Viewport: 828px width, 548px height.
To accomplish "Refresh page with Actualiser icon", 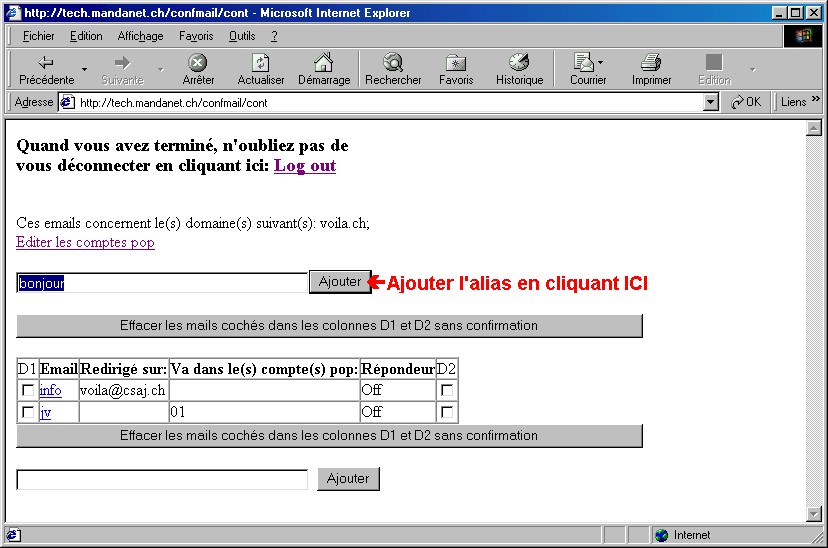I will click(260, 63).
